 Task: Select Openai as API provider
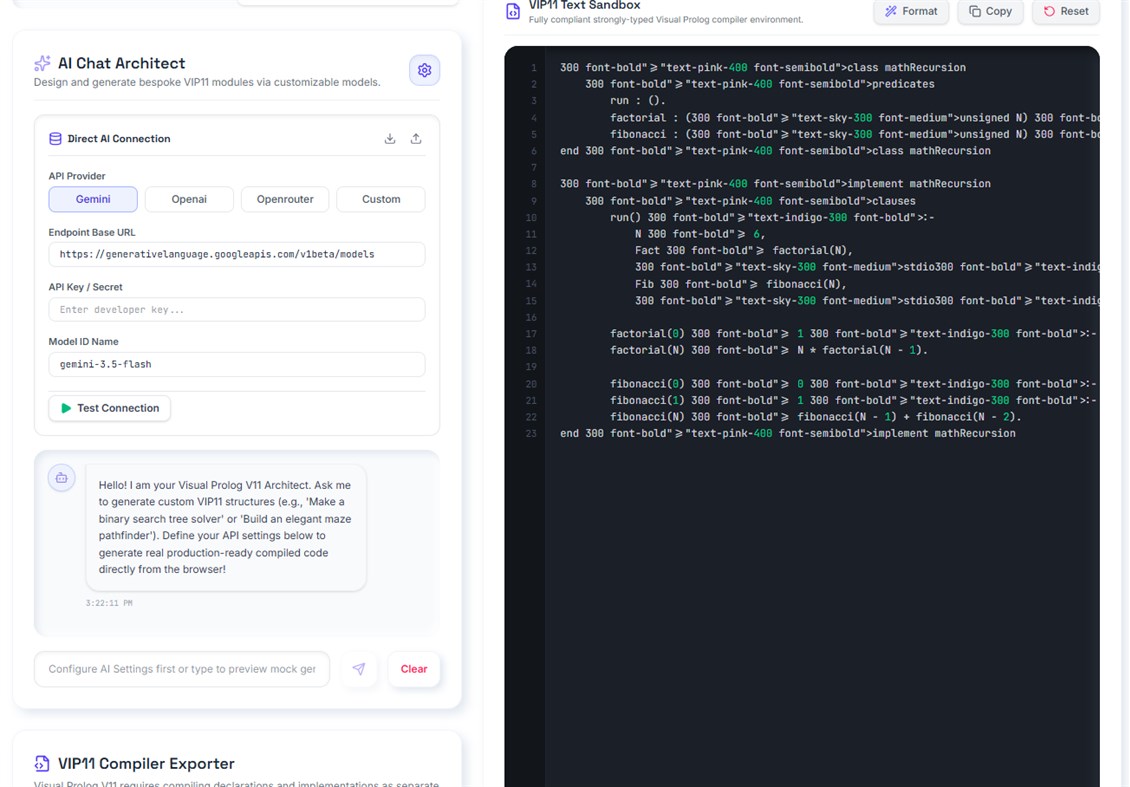(x=189, y=199)
